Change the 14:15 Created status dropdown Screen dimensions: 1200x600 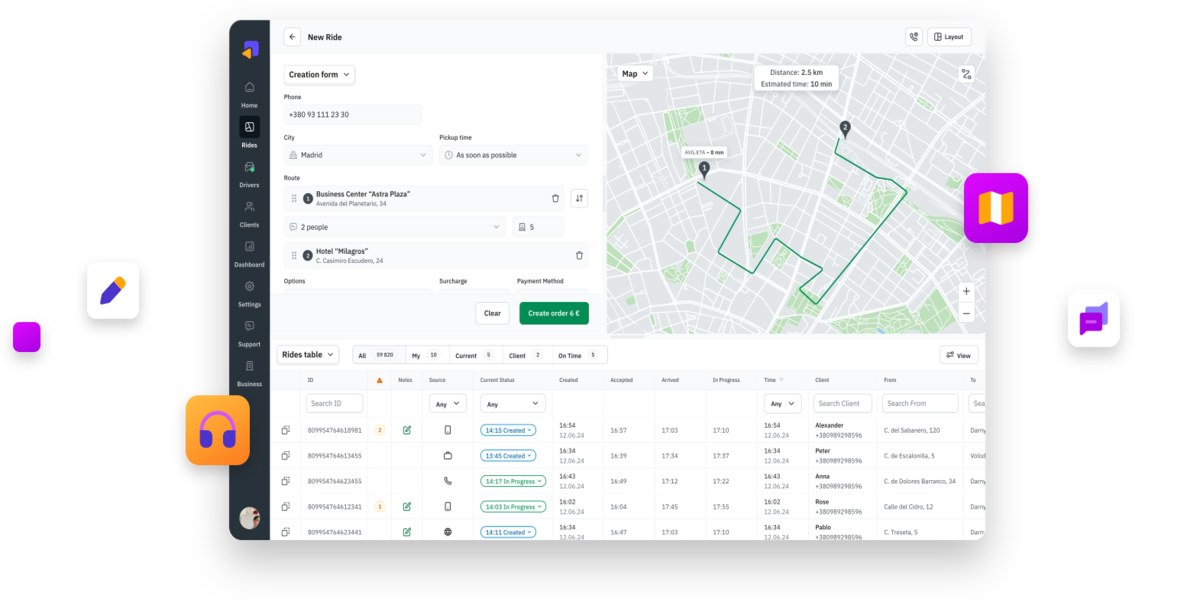click(508, 429)
